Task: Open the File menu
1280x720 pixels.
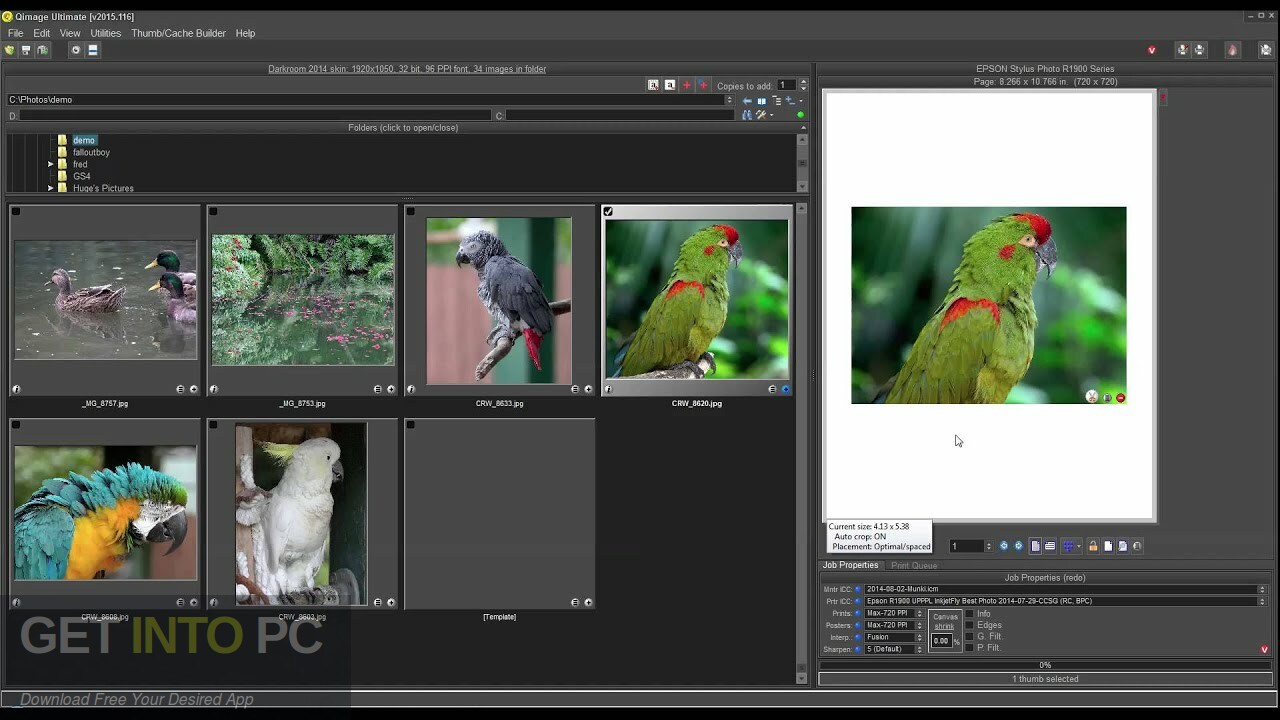Action: tap(16, 33)
